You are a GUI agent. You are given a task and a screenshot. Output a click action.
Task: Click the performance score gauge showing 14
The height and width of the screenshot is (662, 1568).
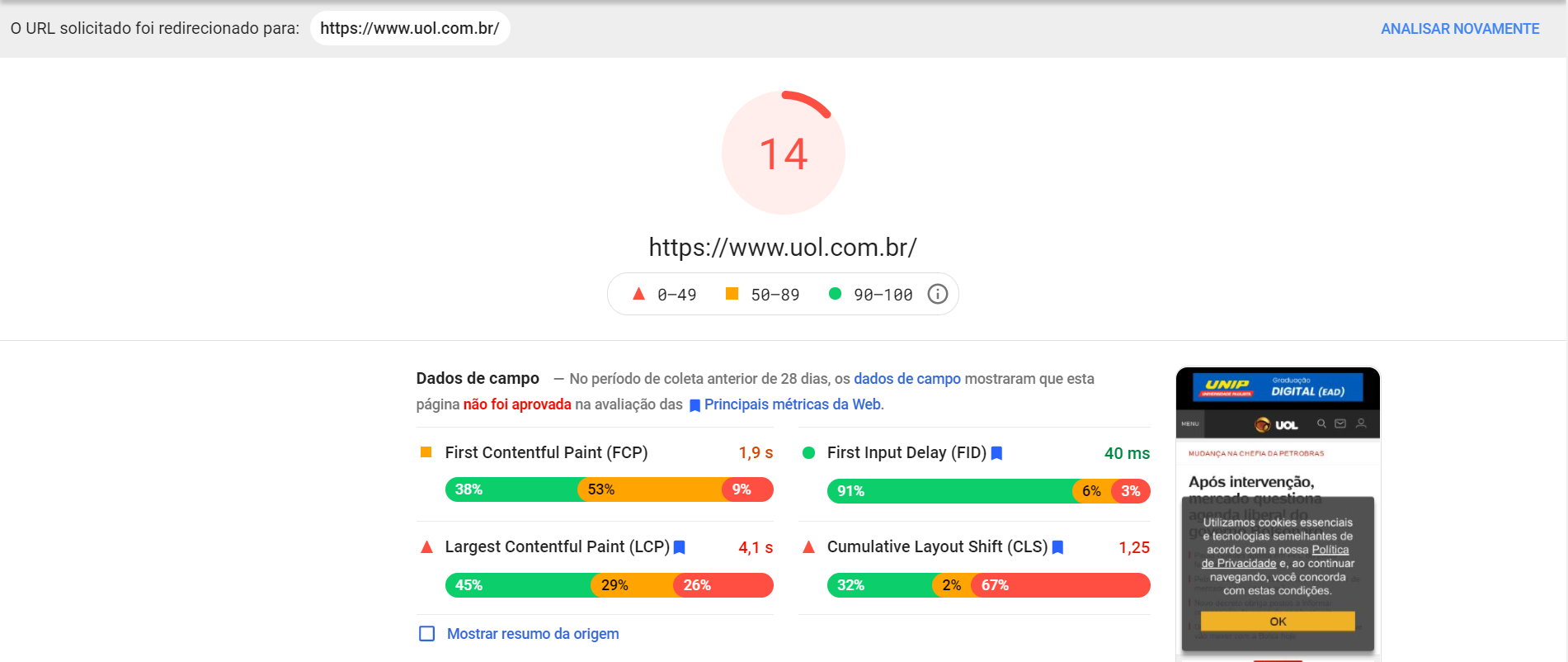(x=784, y=153)
